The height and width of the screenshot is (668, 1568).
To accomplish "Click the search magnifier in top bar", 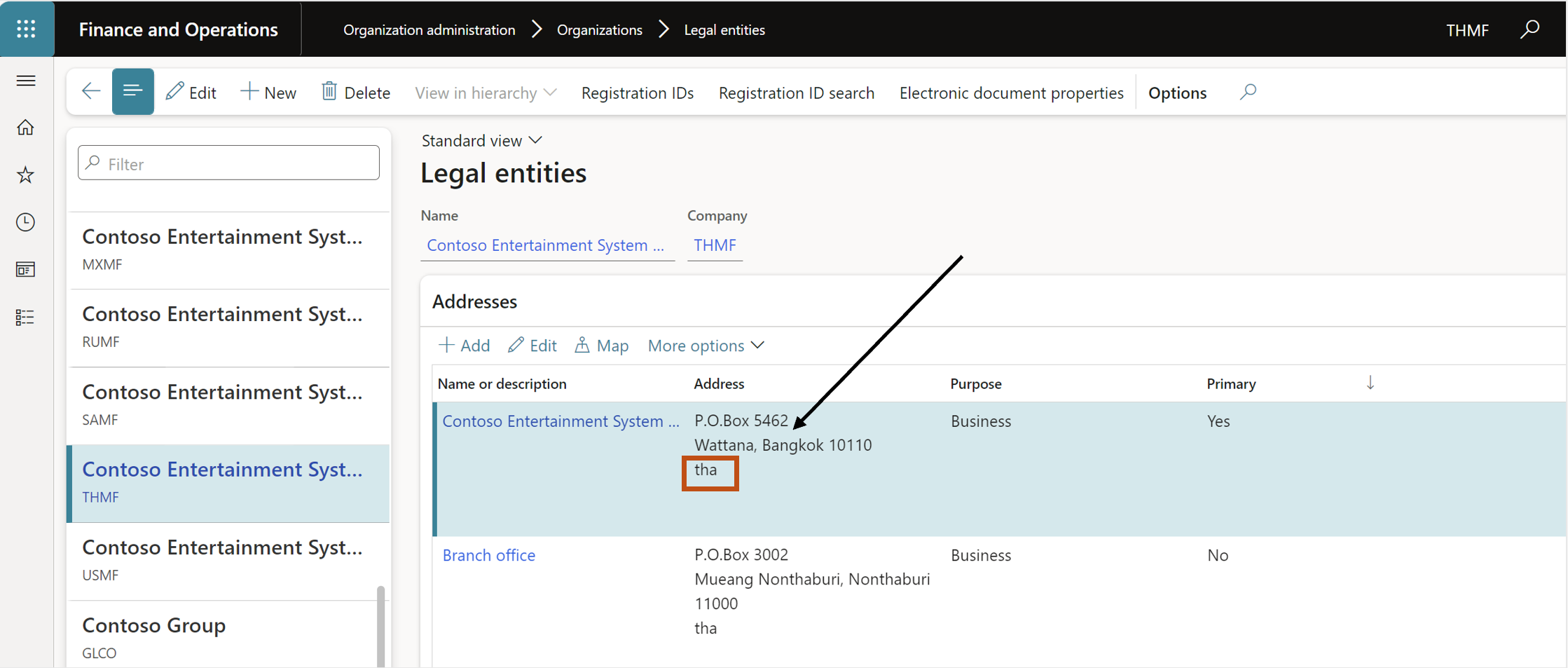I will click(1529, 29).
